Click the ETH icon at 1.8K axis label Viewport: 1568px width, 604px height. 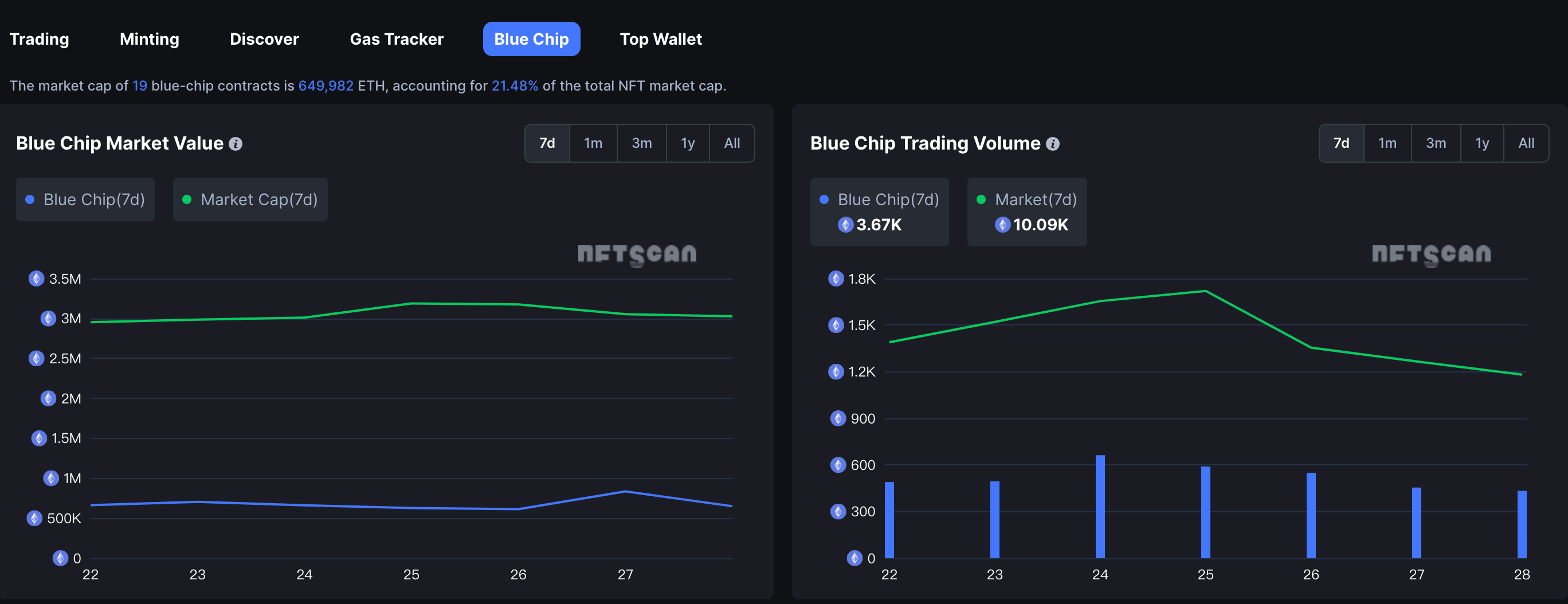(836, 279)
